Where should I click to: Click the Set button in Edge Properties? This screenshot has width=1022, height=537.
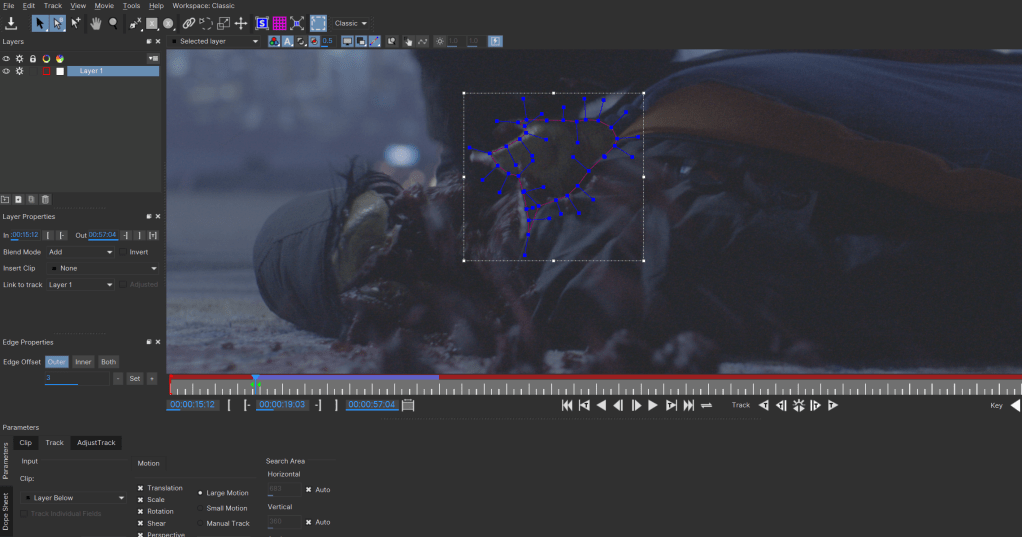point(134,379)
